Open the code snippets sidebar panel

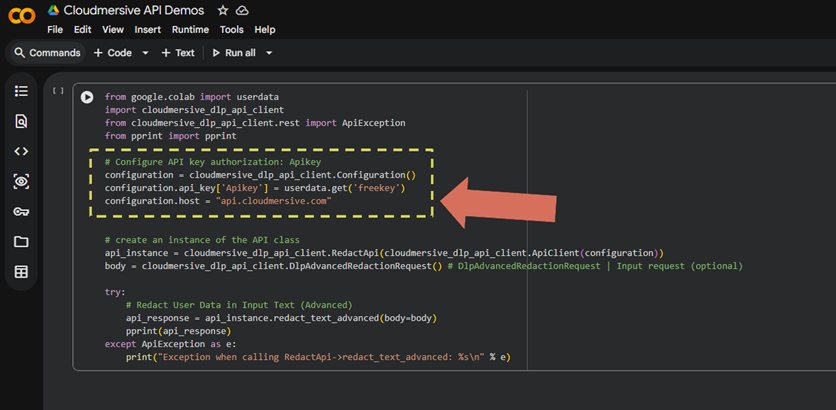click(21, 151)
